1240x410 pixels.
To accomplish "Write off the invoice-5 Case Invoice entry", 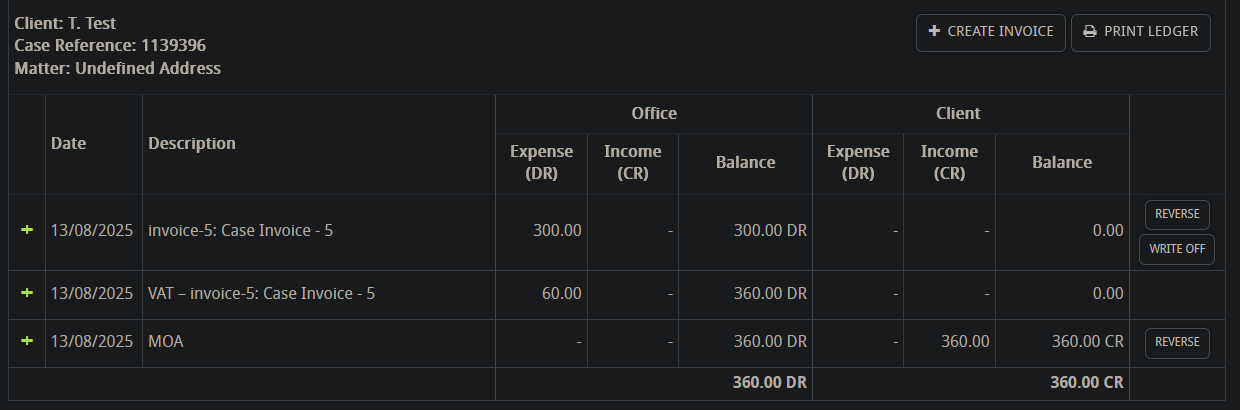I will pyautogui.click(x=1177, y=250).
